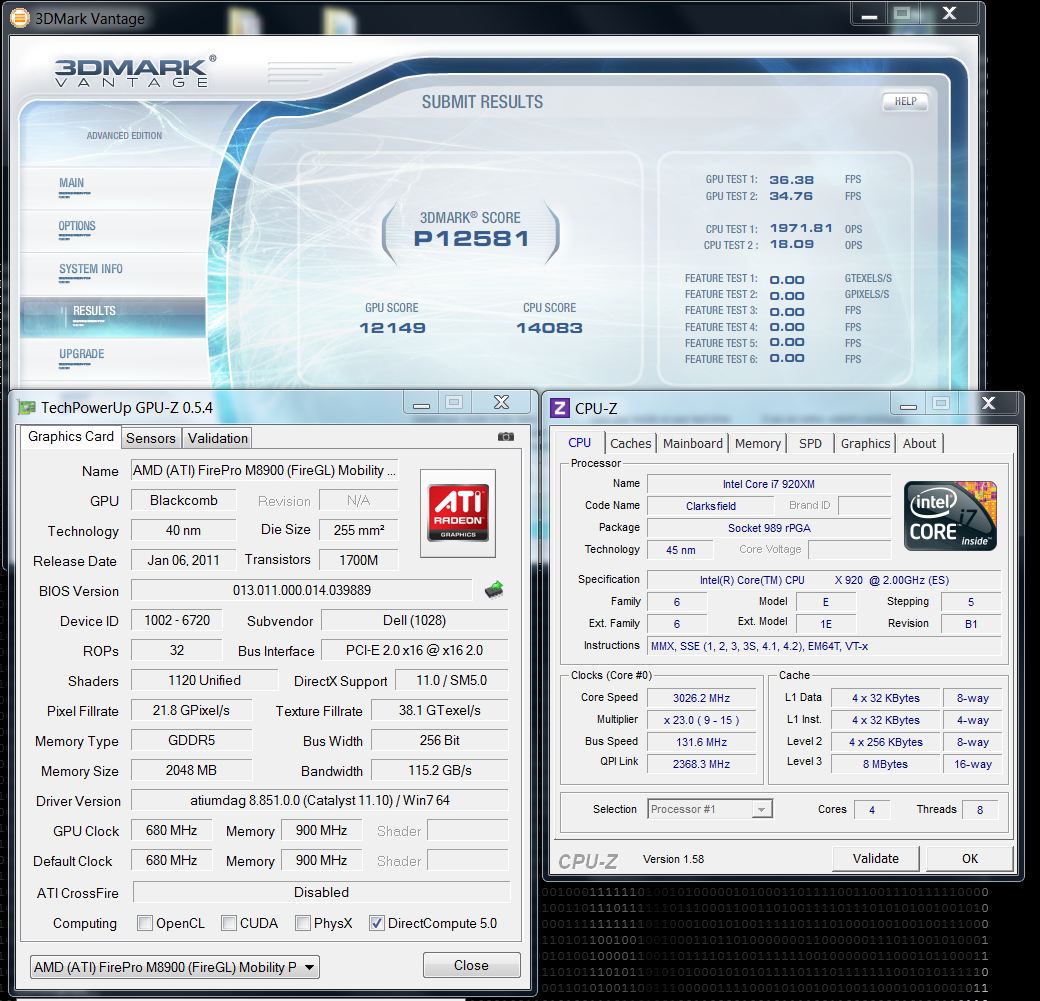
Task: Open the About tab in CPU-Z
Action: 919,443
